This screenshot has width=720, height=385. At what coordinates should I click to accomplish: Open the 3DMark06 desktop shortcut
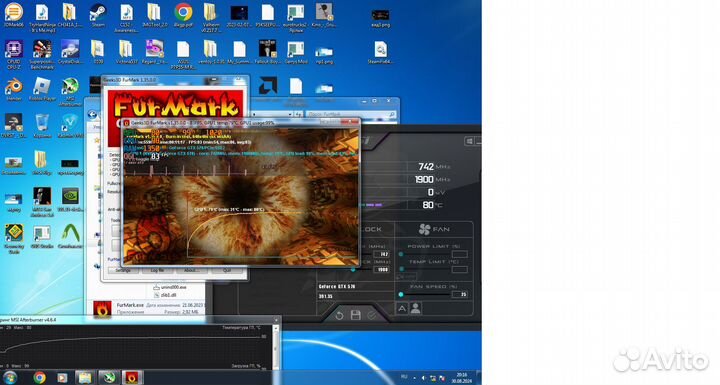click(13, 16)
